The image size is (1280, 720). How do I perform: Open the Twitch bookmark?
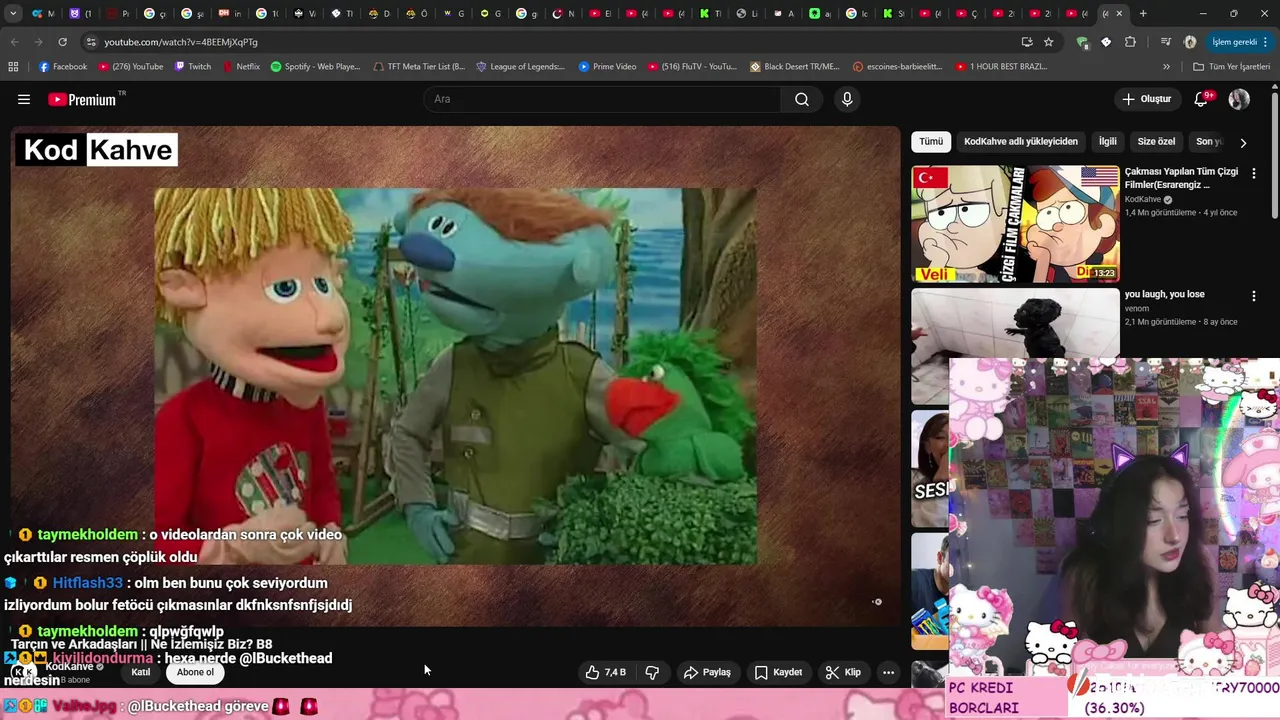(x=193, y=66)
